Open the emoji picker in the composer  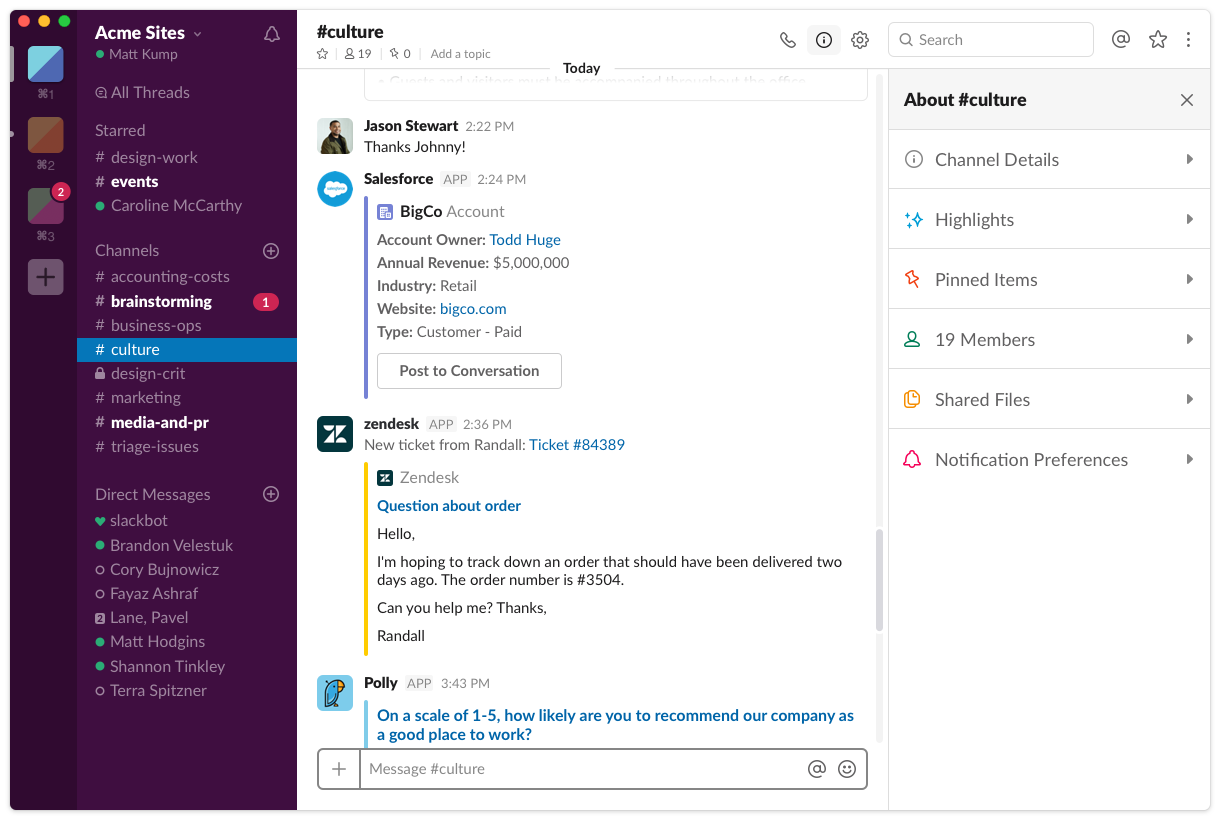[847, 769]
